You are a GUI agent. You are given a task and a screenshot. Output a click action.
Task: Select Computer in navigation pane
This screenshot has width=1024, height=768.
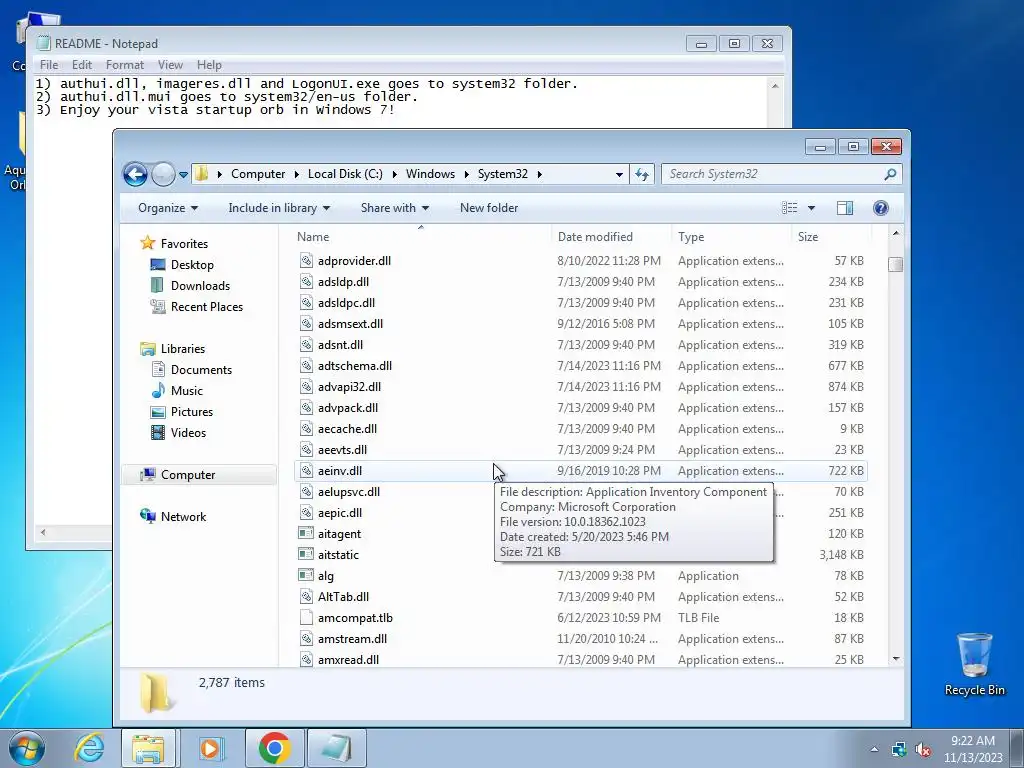coord(187,475)
